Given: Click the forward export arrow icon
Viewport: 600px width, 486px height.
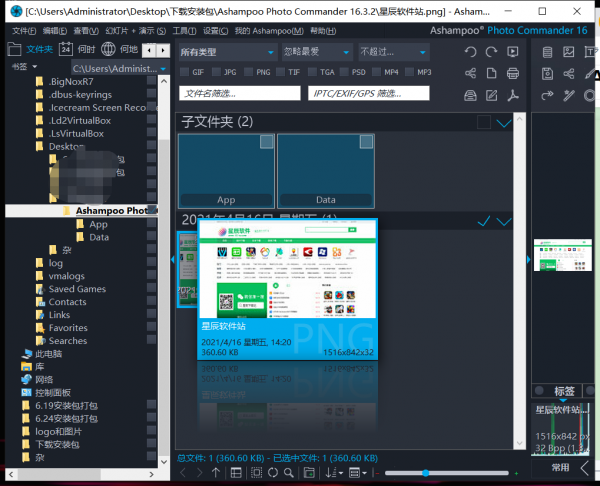Looking at the screenshot, I should (548, 95).
